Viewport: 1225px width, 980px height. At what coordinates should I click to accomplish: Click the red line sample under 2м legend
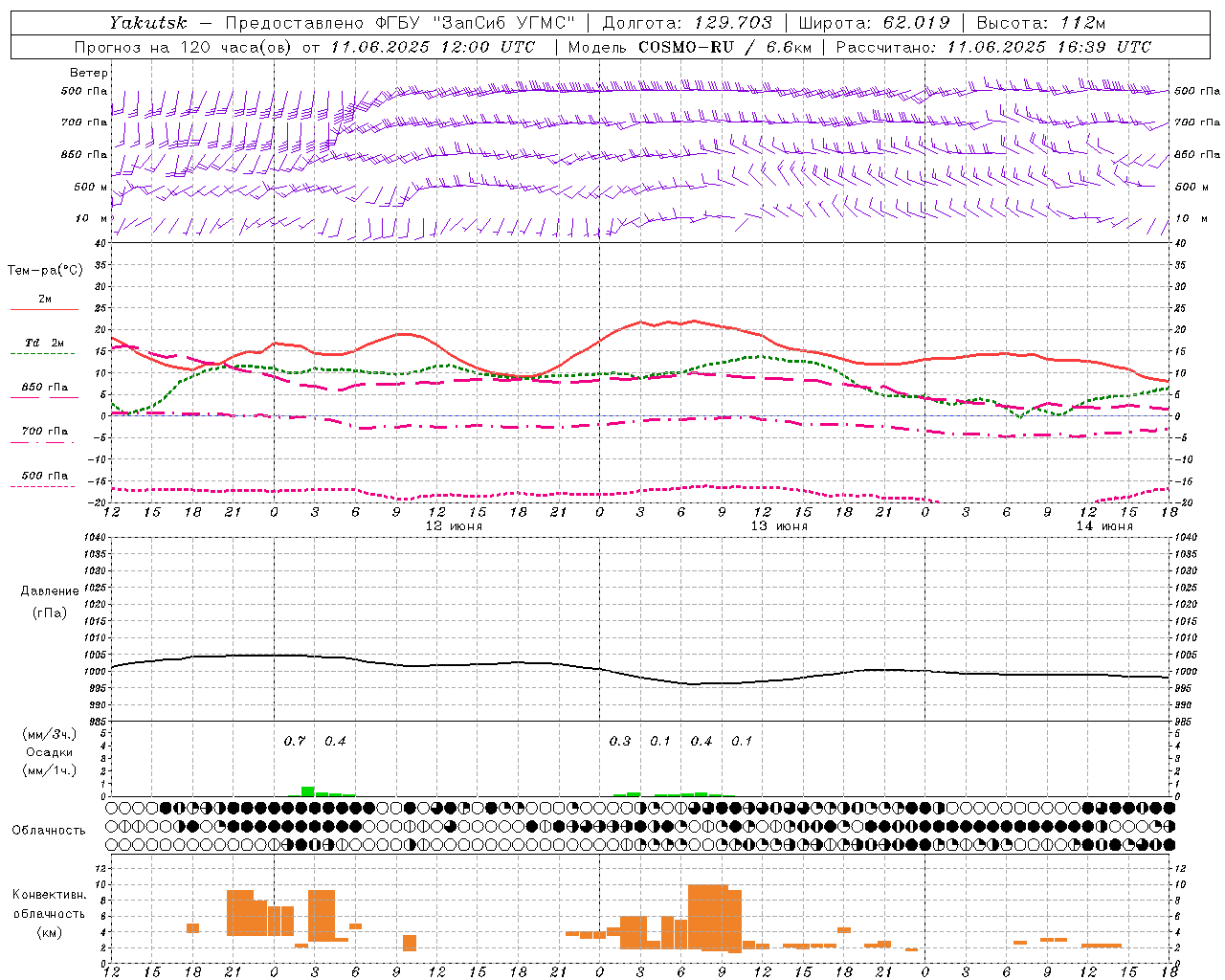click(x=44, y=310)
